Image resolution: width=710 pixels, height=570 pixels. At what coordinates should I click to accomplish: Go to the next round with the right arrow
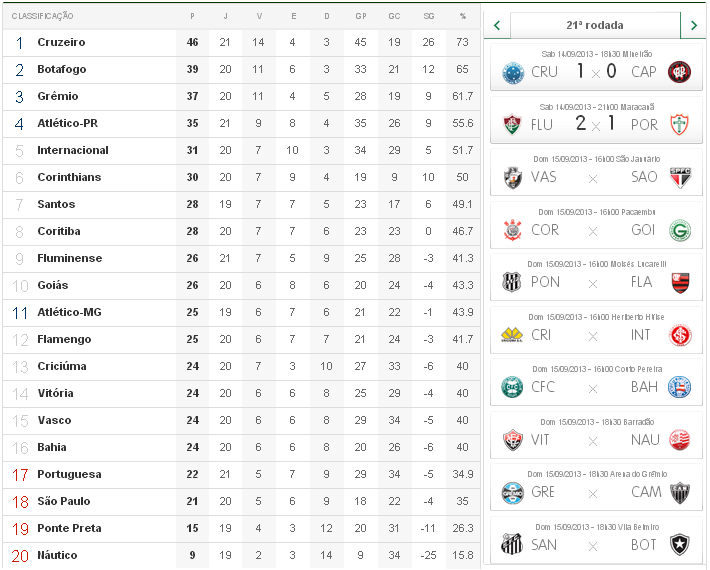[694, 25]
